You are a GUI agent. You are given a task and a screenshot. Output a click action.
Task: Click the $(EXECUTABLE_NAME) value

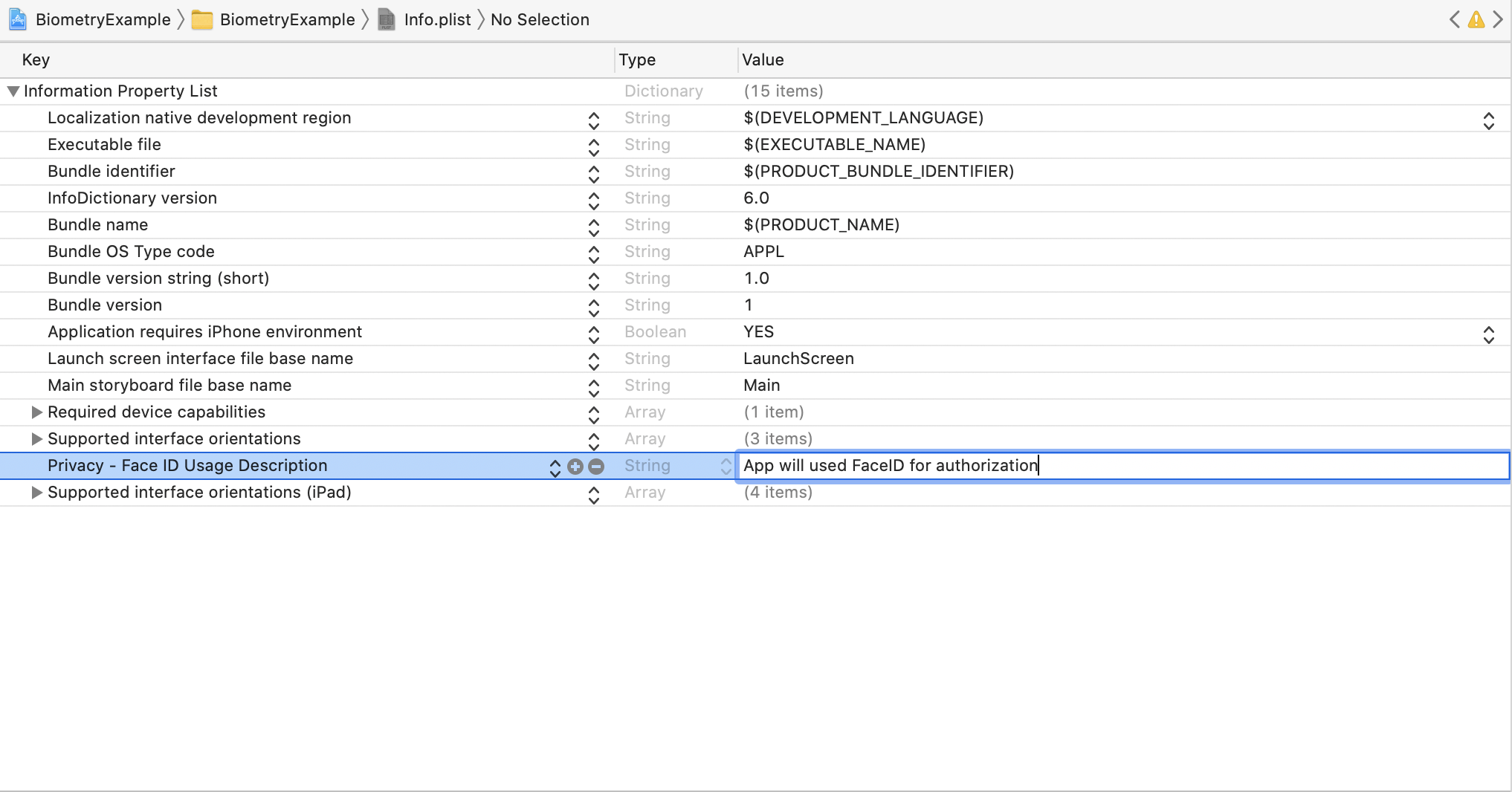[834, 145]
